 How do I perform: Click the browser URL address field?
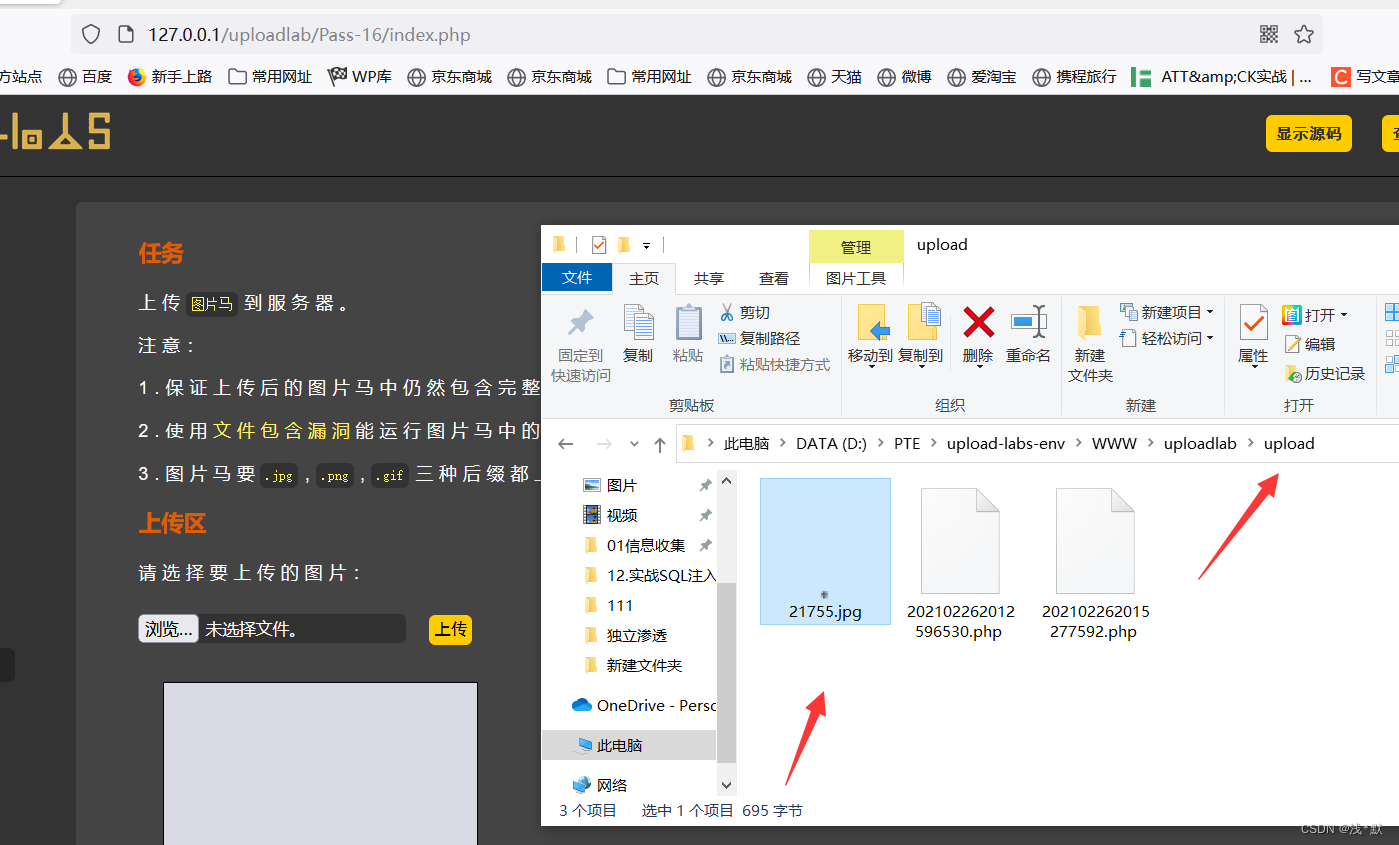(x=697, y=35)
